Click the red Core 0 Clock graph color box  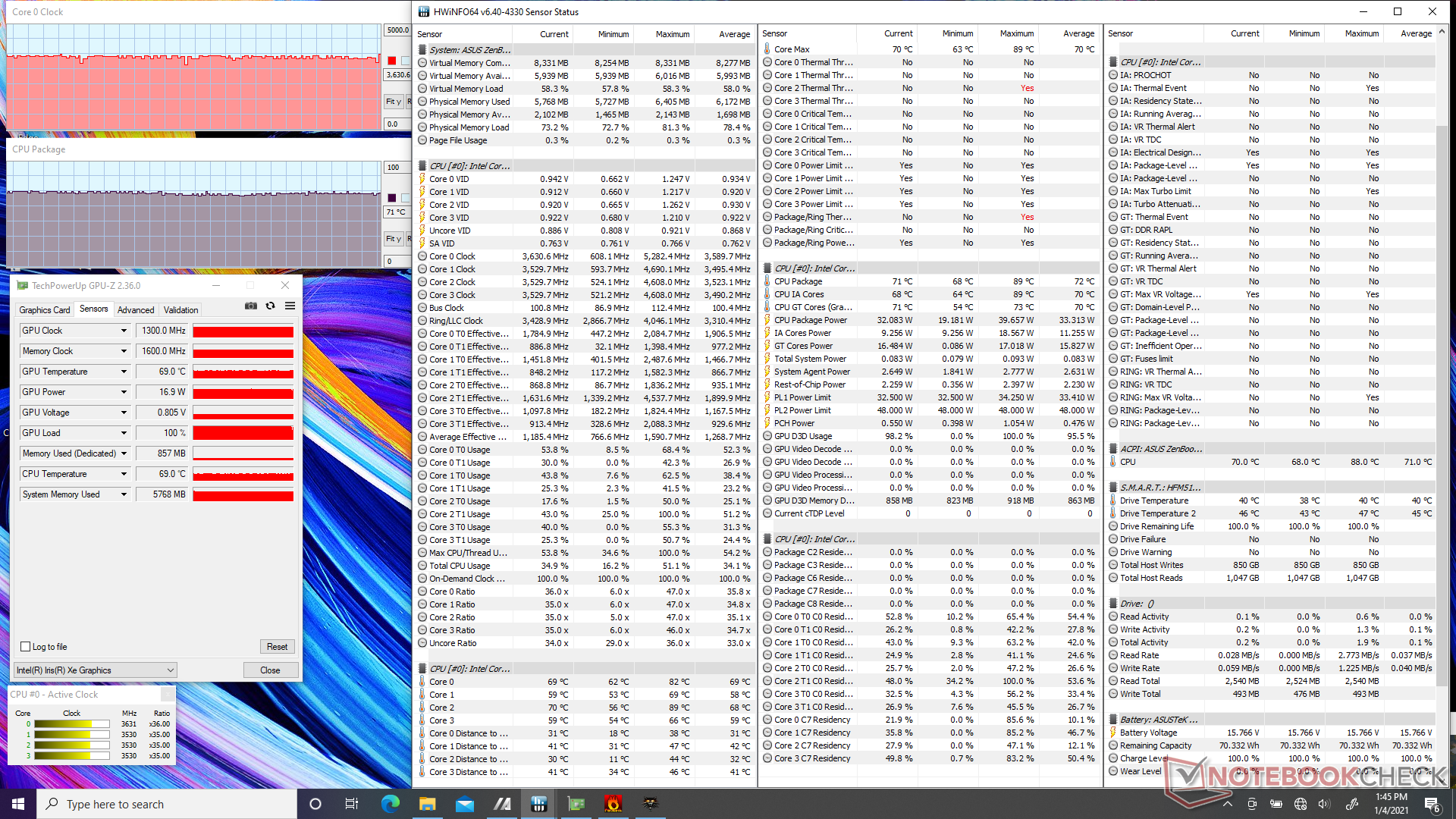tap(392, 61)
